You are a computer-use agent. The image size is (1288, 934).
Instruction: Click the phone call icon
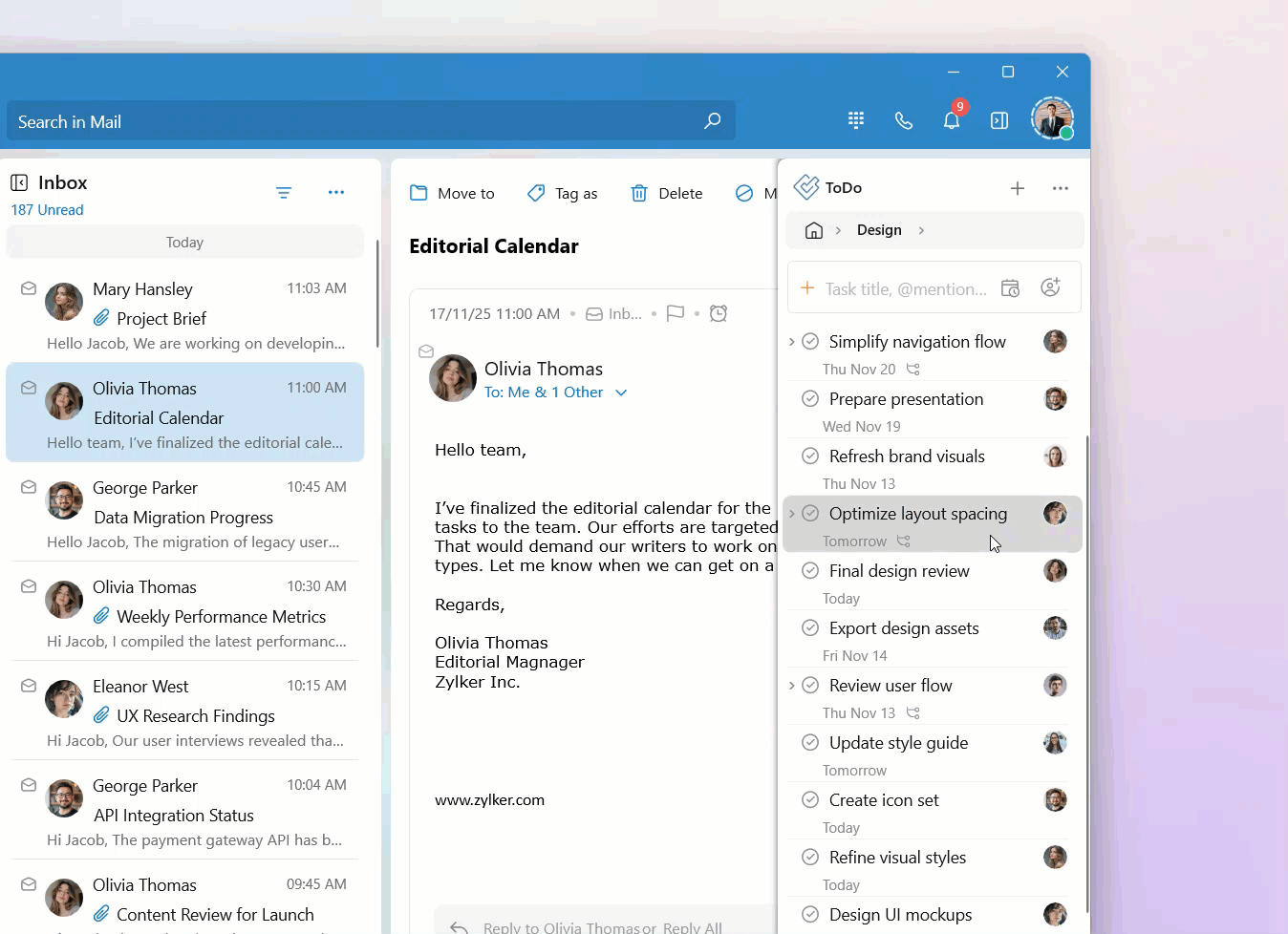(x=904, y=120)
